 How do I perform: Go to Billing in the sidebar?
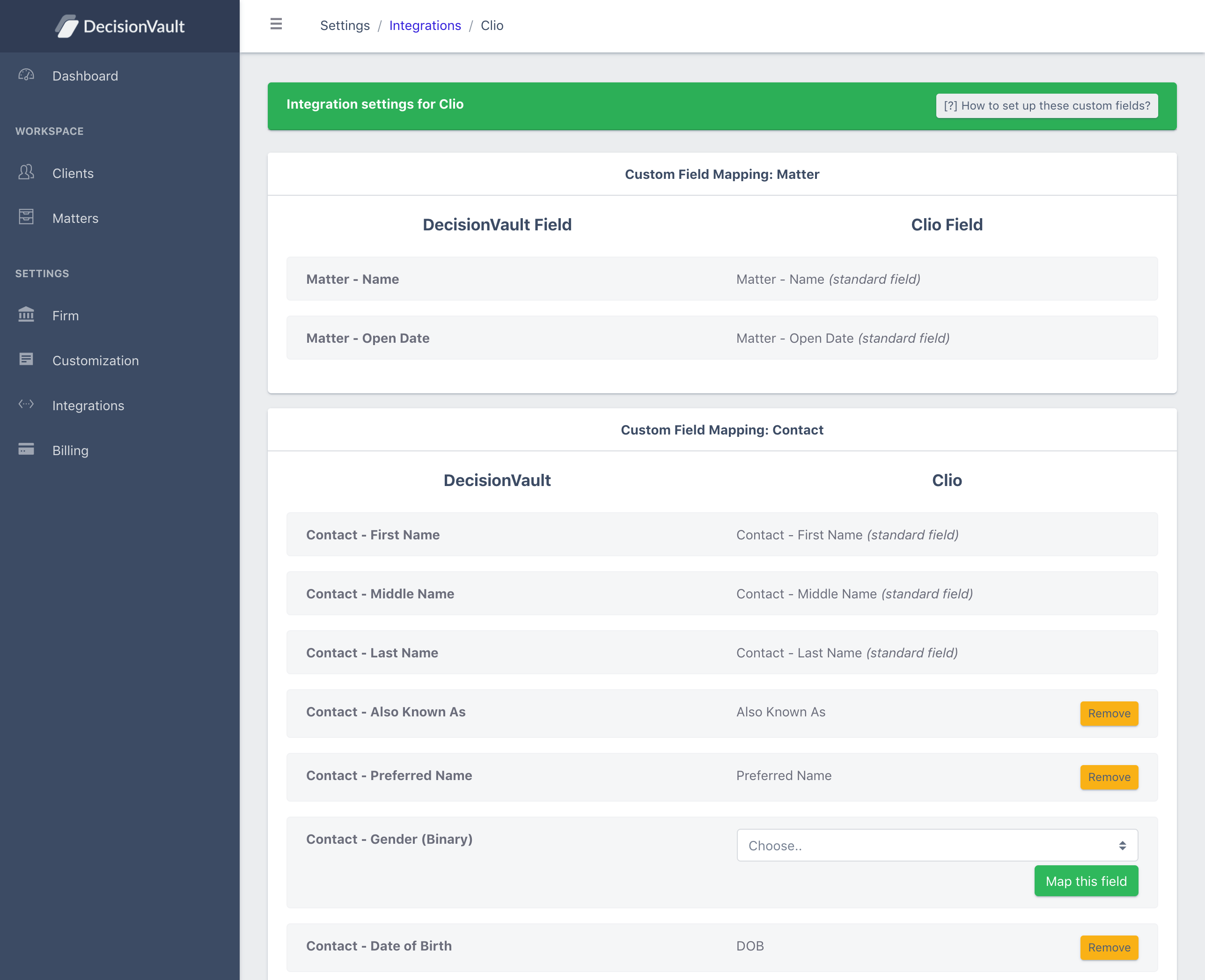[x=70, y=450]
